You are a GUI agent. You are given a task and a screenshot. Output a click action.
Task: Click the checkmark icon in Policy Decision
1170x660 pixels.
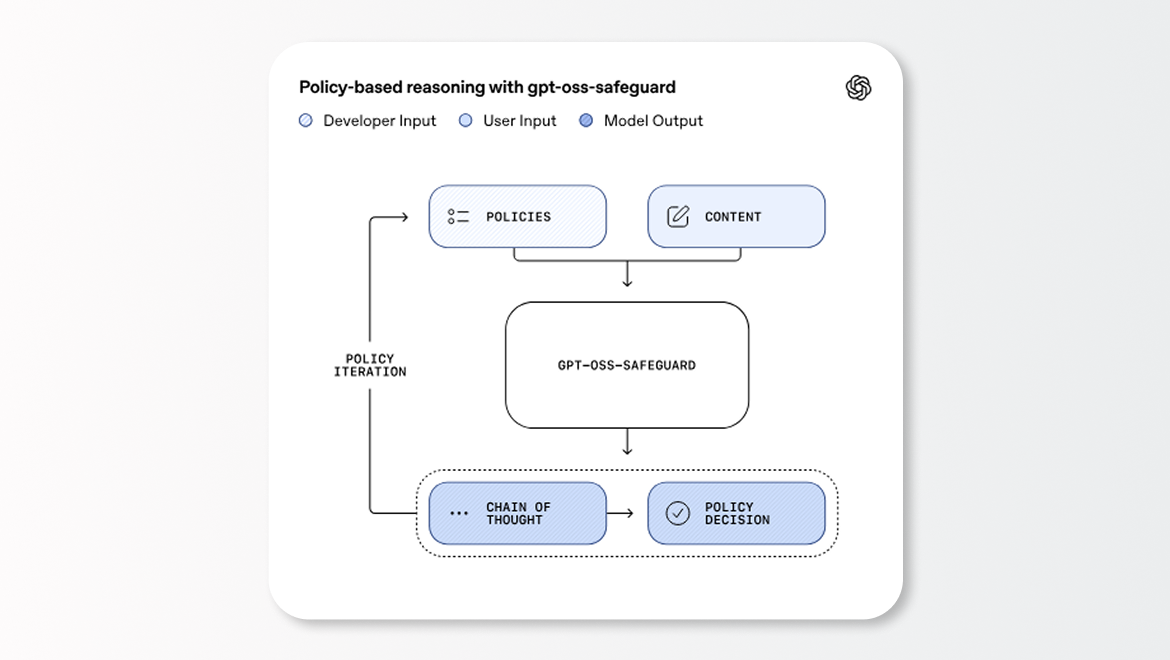click(x=678, y=513)
